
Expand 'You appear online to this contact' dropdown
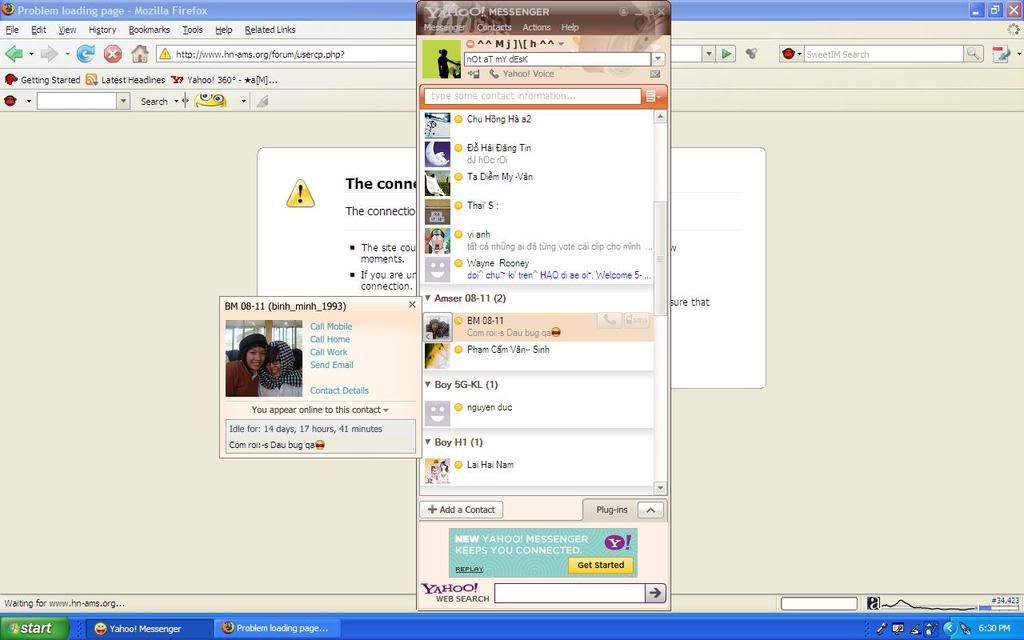(386, 410)
